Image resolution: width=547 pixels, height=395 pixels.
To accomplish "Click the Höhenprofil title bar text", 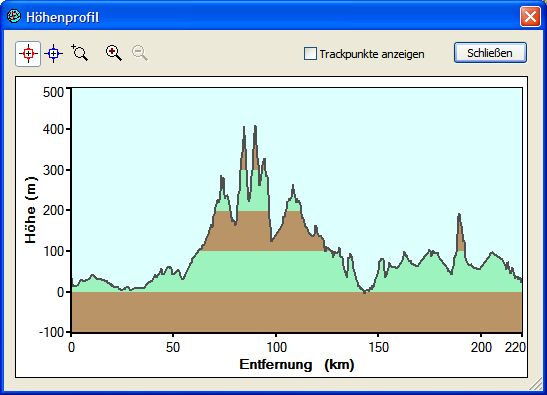I will coord(63,17).
